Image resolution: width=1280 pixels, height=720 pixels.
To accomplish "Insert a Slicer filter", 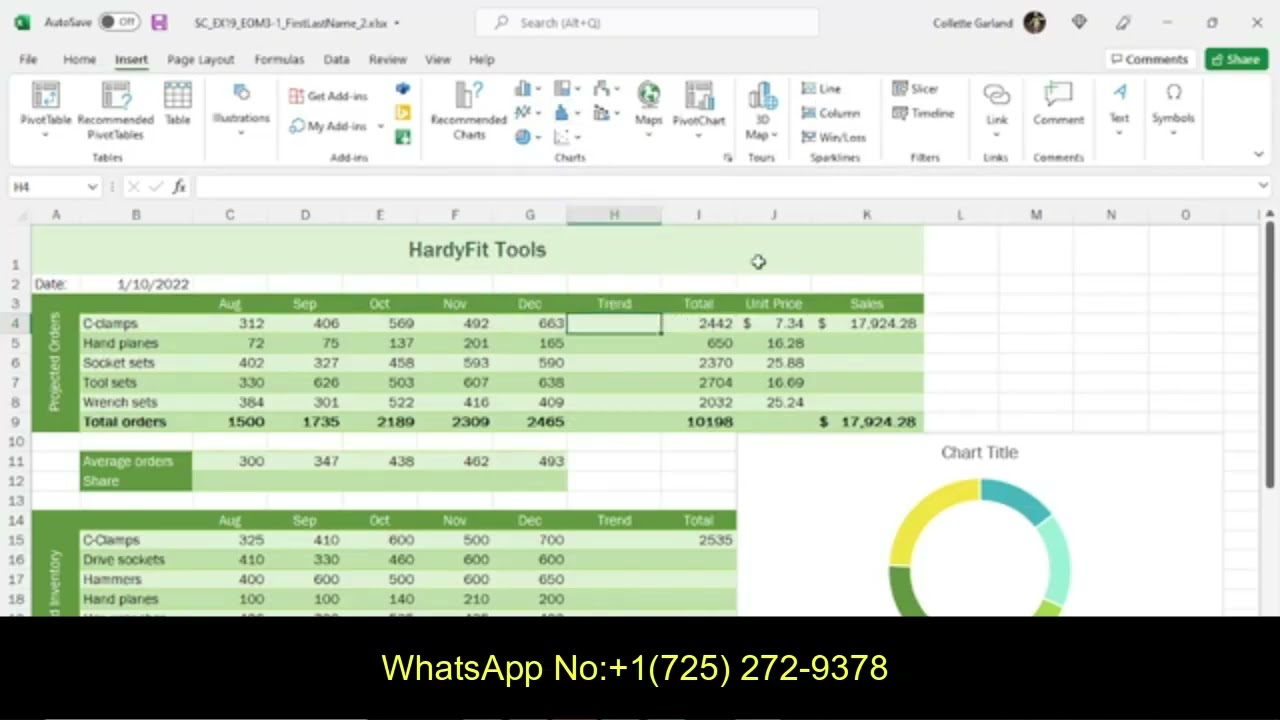I will pyautogui.click(x=915, y=89).
